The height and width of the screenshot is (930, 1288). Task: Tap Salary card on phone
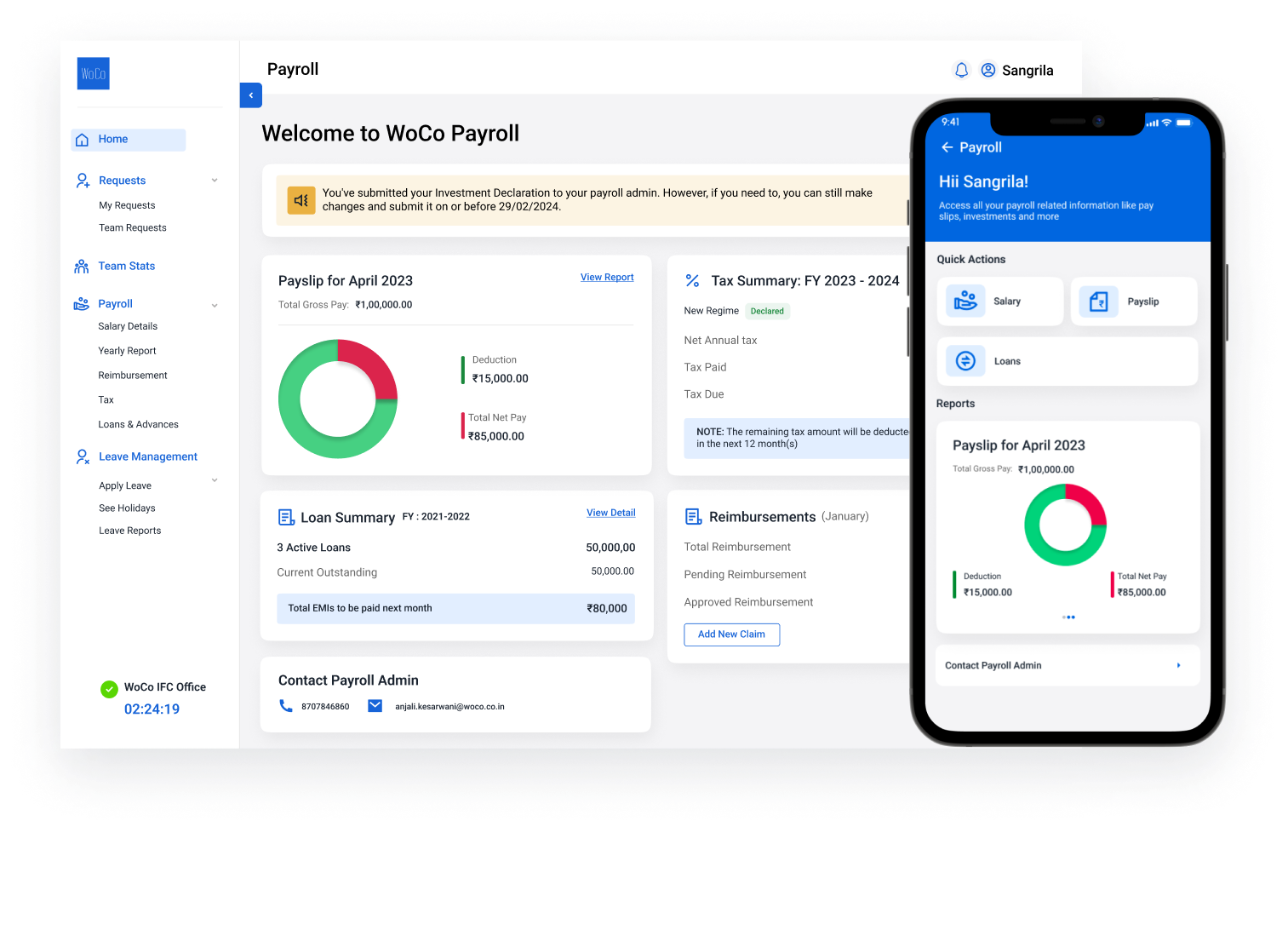pyautogui.click(x=1000, y=301)
